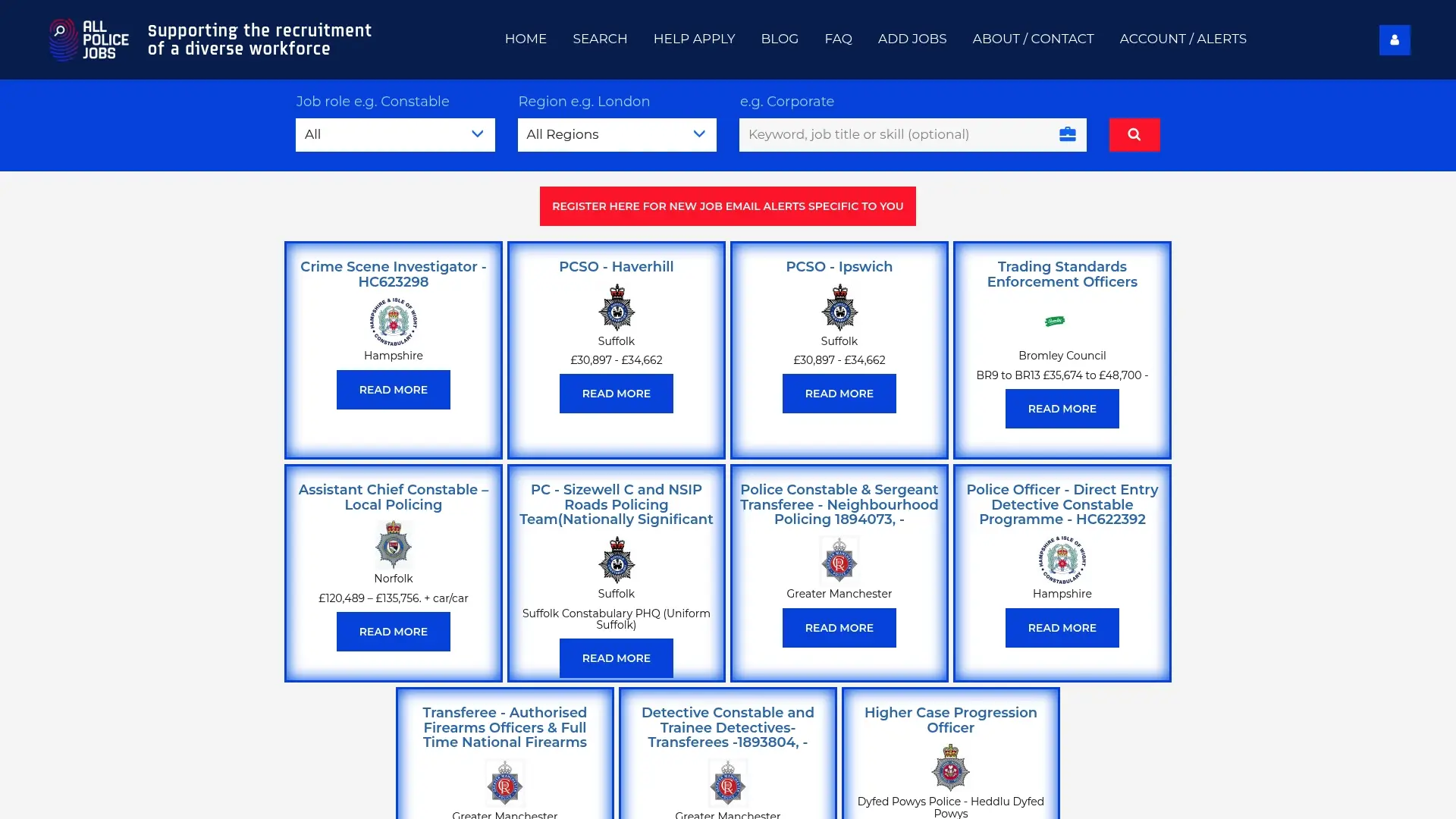The height and width of the screenshot is (819, 1456).
Task: Click Greater Manchester crest on Authorised Firearms Officers card
Action: click(505, 783)
